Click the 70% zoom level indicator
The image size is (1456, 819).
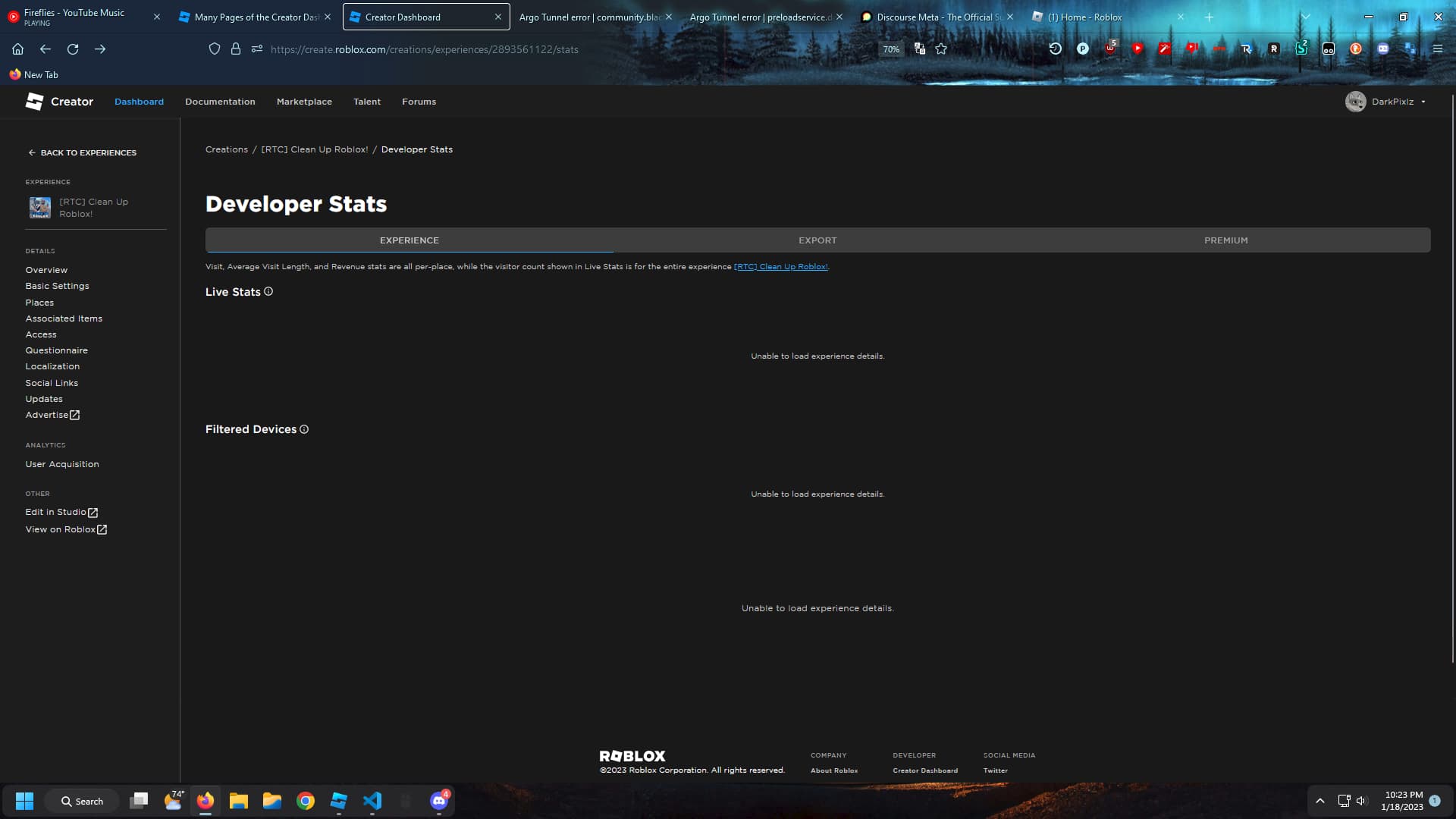(x=891, y=49)
